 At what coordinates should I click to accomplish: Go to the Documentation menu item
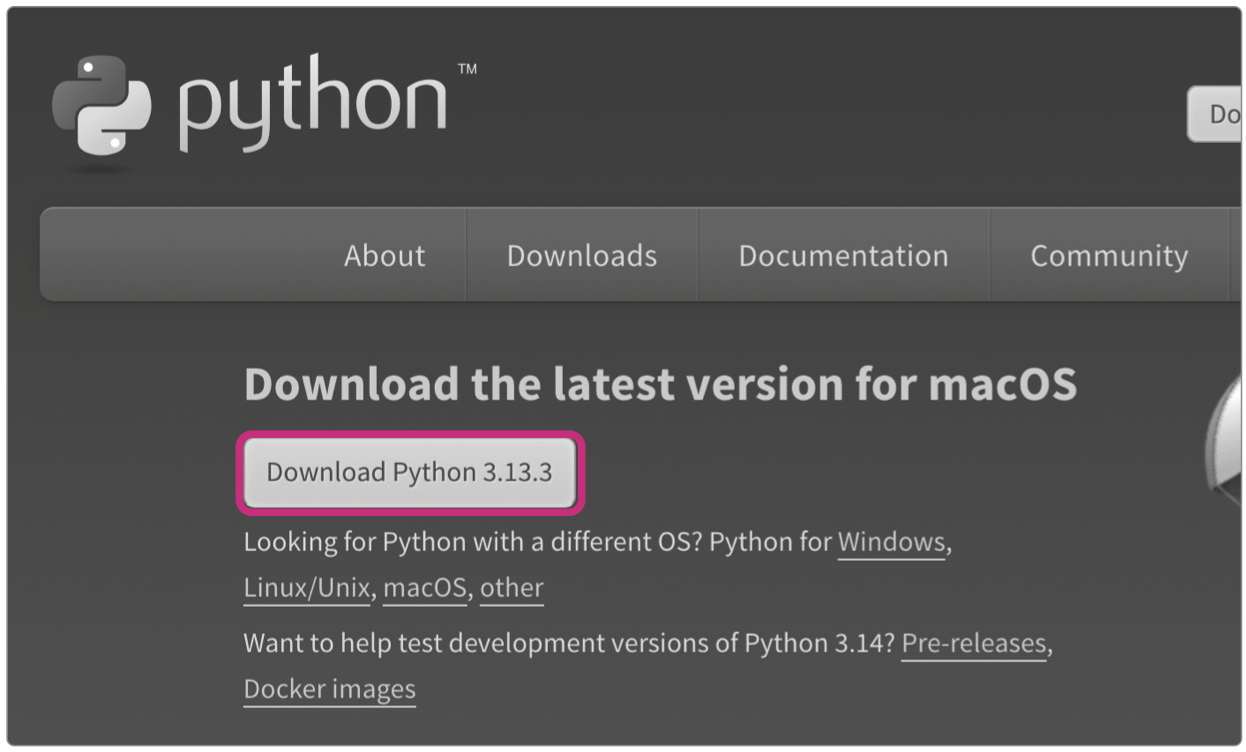point(843,256)
